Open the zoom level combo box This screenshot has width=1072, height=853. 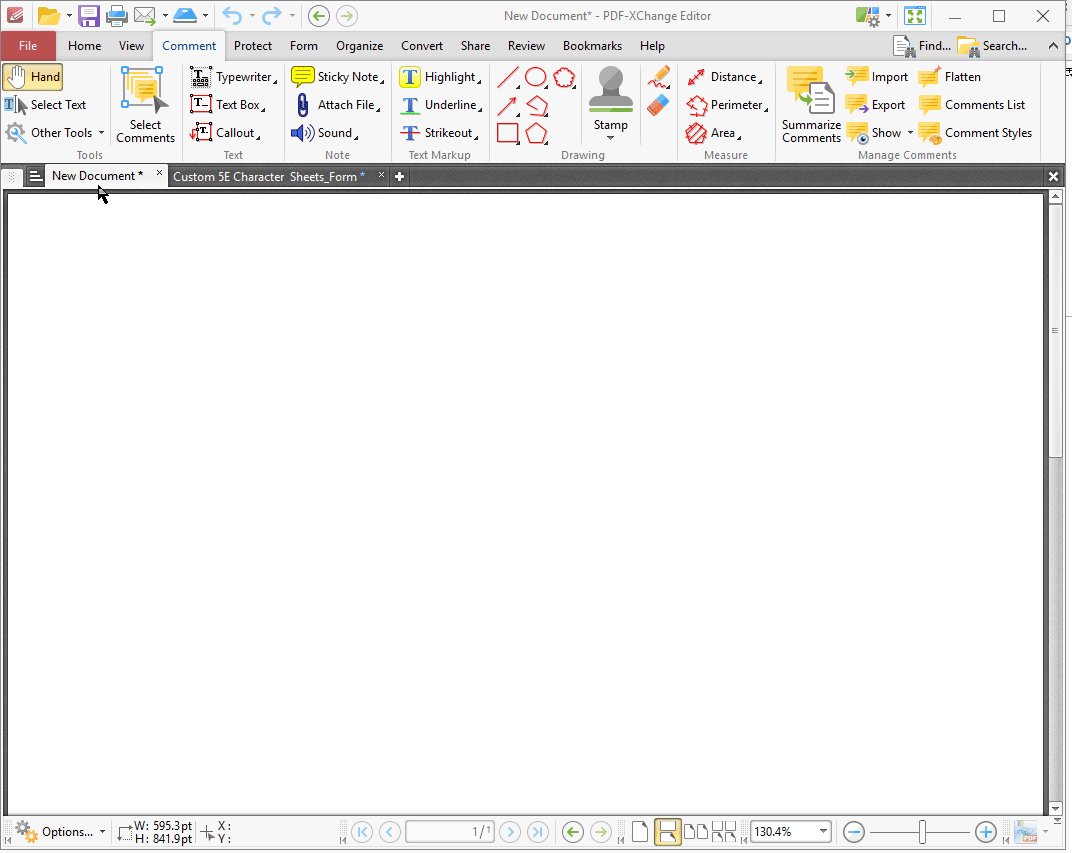pyautogui.click(x=822, y=831)
